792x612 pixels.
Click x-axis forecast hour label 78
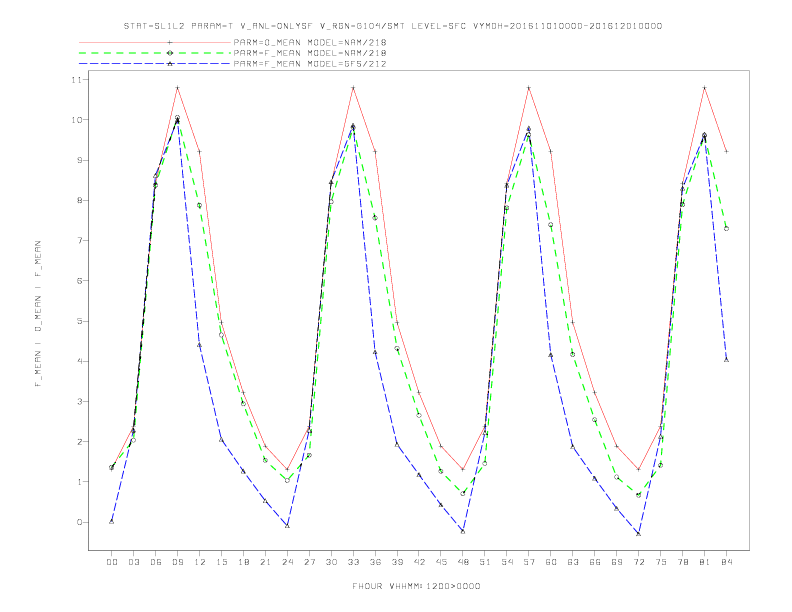pos(683,562)
